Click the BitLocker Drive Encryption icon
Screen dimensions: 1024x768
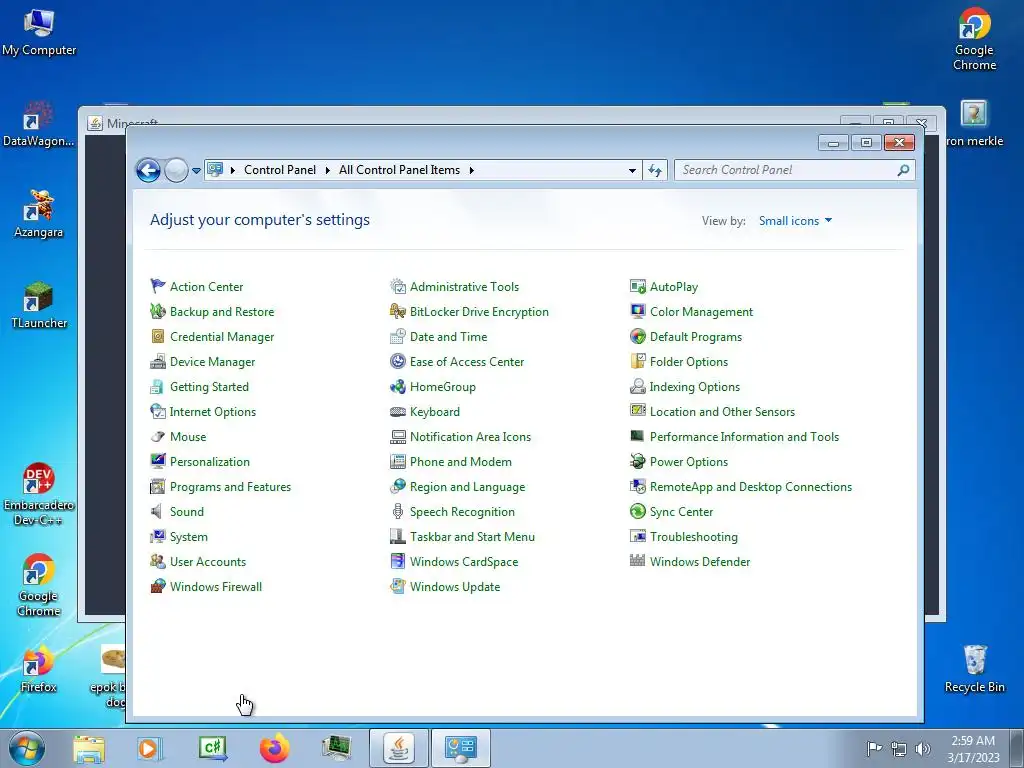[398, 311]
